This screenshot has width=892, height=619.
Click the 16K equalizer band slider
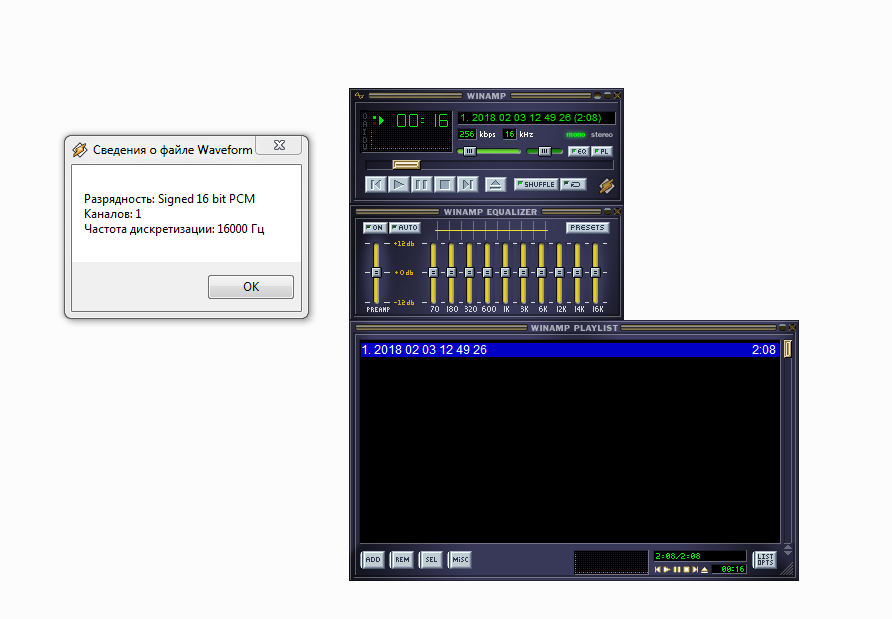pyautogui.click(x=596, y=273)
